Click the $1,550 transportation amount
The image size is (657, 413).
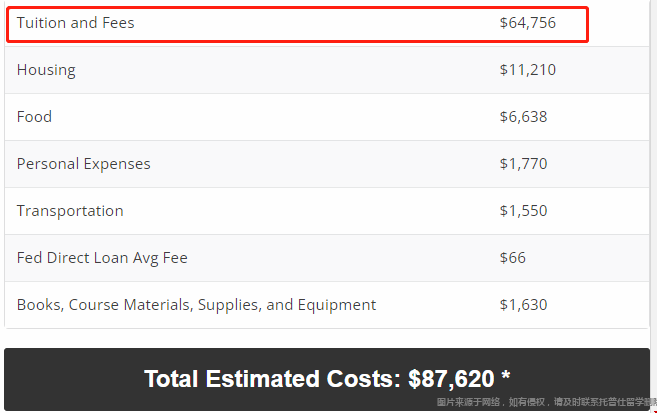click(x=523, y=211)
